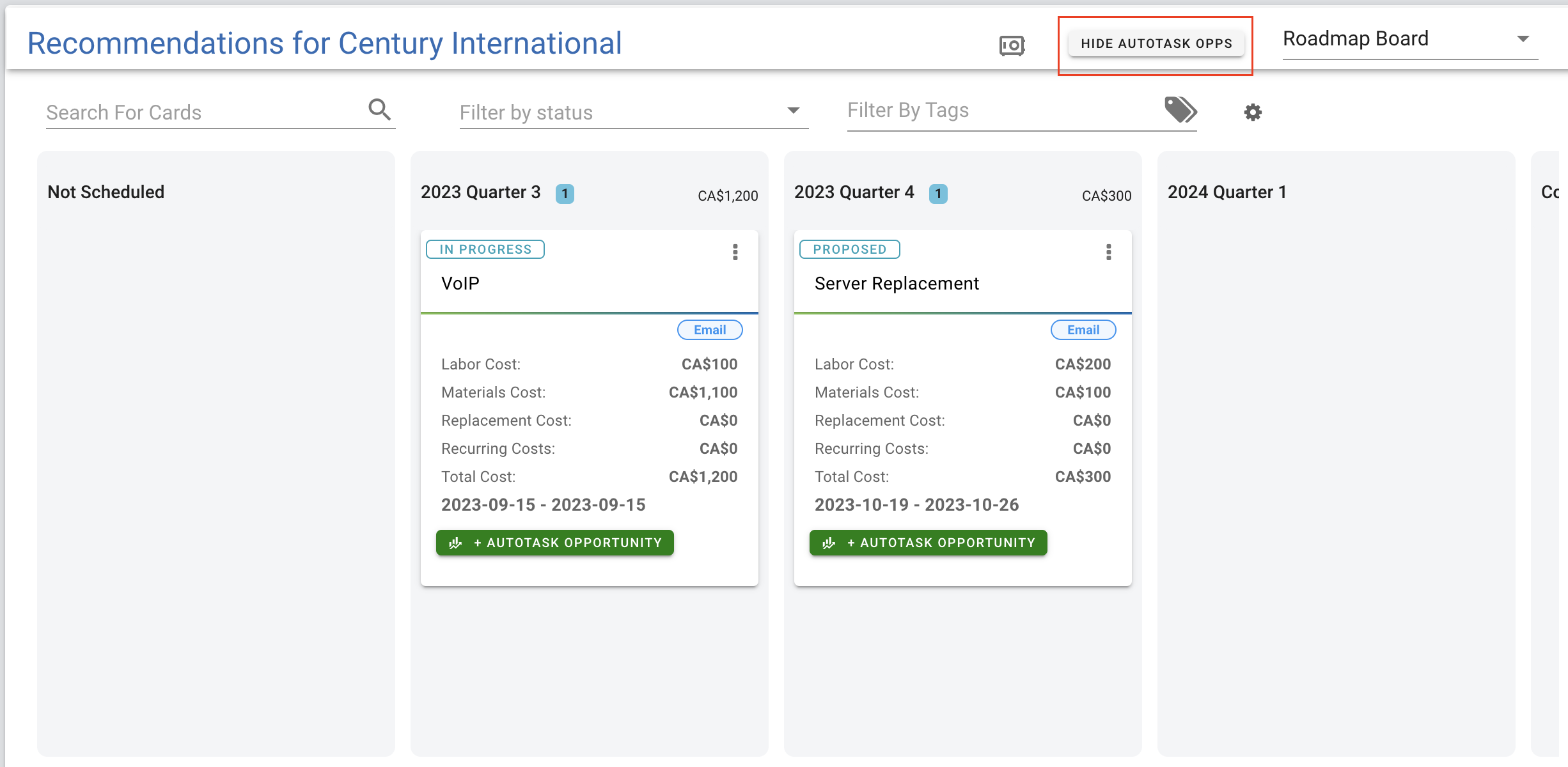
Task: Click the IN PROGRESS status label
Action: pos(485,249)
